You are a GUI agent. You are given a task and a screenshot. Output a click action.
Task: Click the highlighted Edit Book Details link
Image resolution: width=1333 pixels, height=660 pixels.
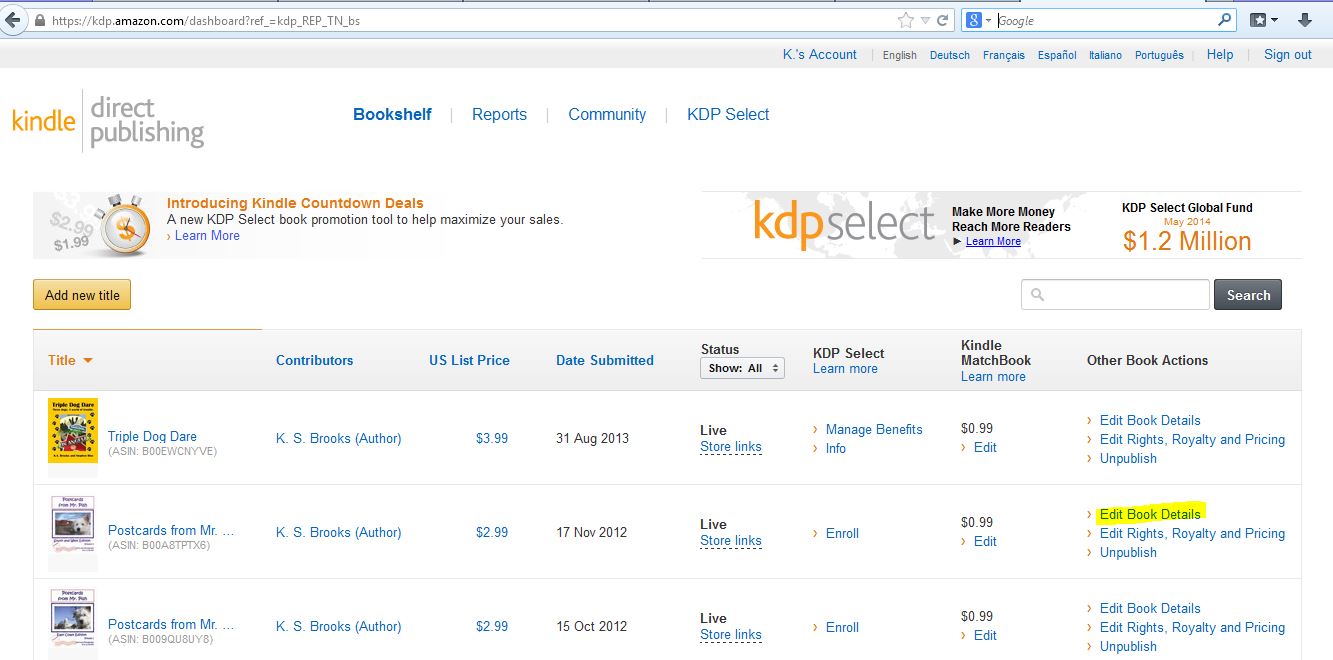(1150, 514)
